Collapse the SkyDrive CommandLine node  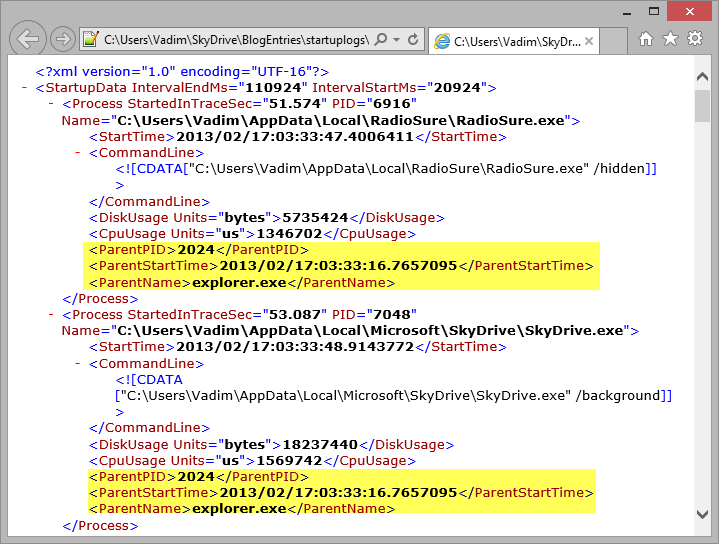[x=78, y=363]
